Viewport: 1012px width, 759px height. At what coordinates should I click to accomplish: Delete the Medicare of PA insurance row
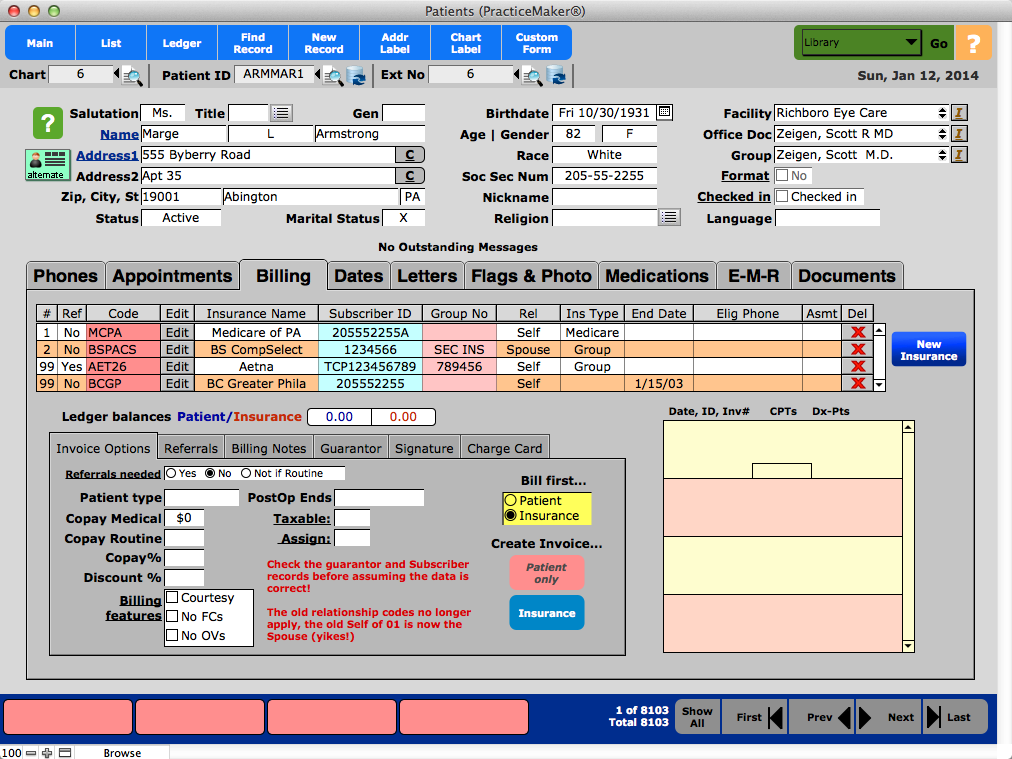coord(858,332)
